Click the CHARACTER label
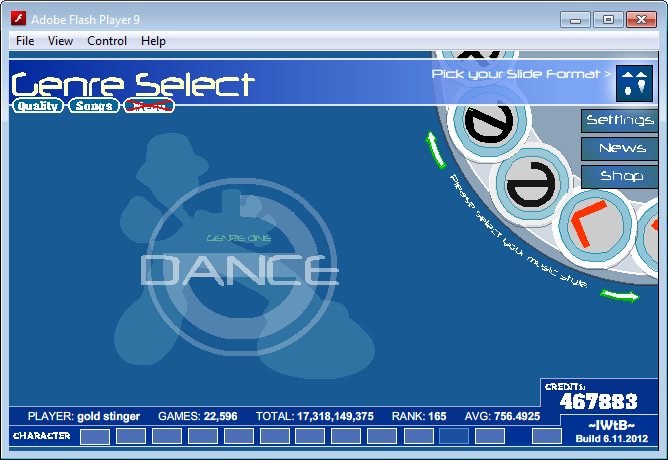The width and height of the screenshot is (668, 460). [42, 436]
